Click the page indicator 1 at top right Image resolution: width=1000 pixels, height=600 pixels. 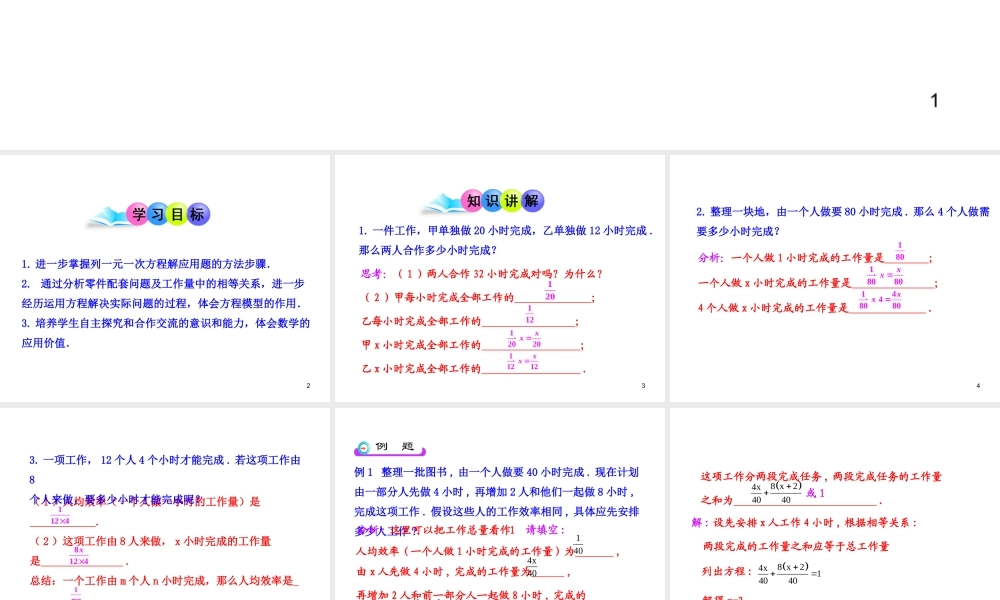pos(934,100)
